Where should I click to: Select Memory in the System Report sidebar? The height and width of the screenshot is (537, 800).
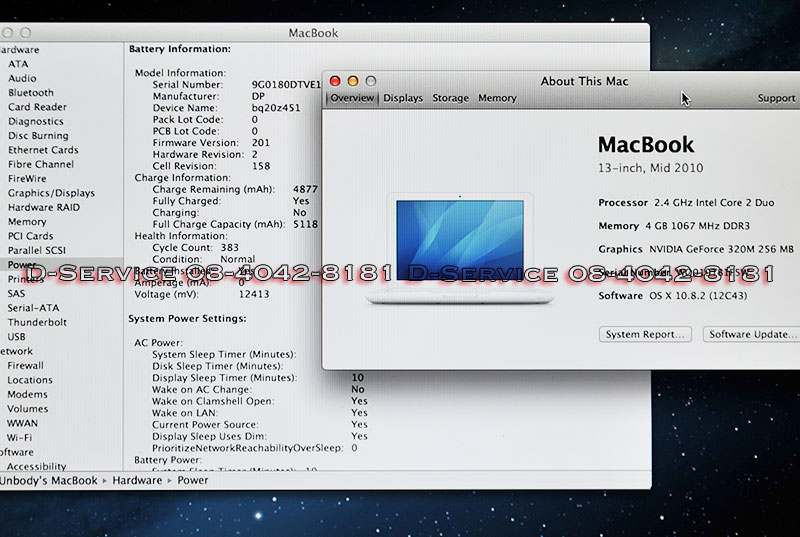pyautogui.click(x=27, y=222)
